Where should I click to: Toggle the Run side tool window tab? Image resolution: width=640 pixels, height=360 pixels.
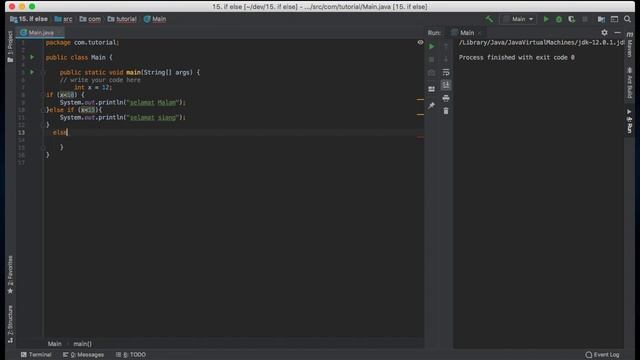629,121
